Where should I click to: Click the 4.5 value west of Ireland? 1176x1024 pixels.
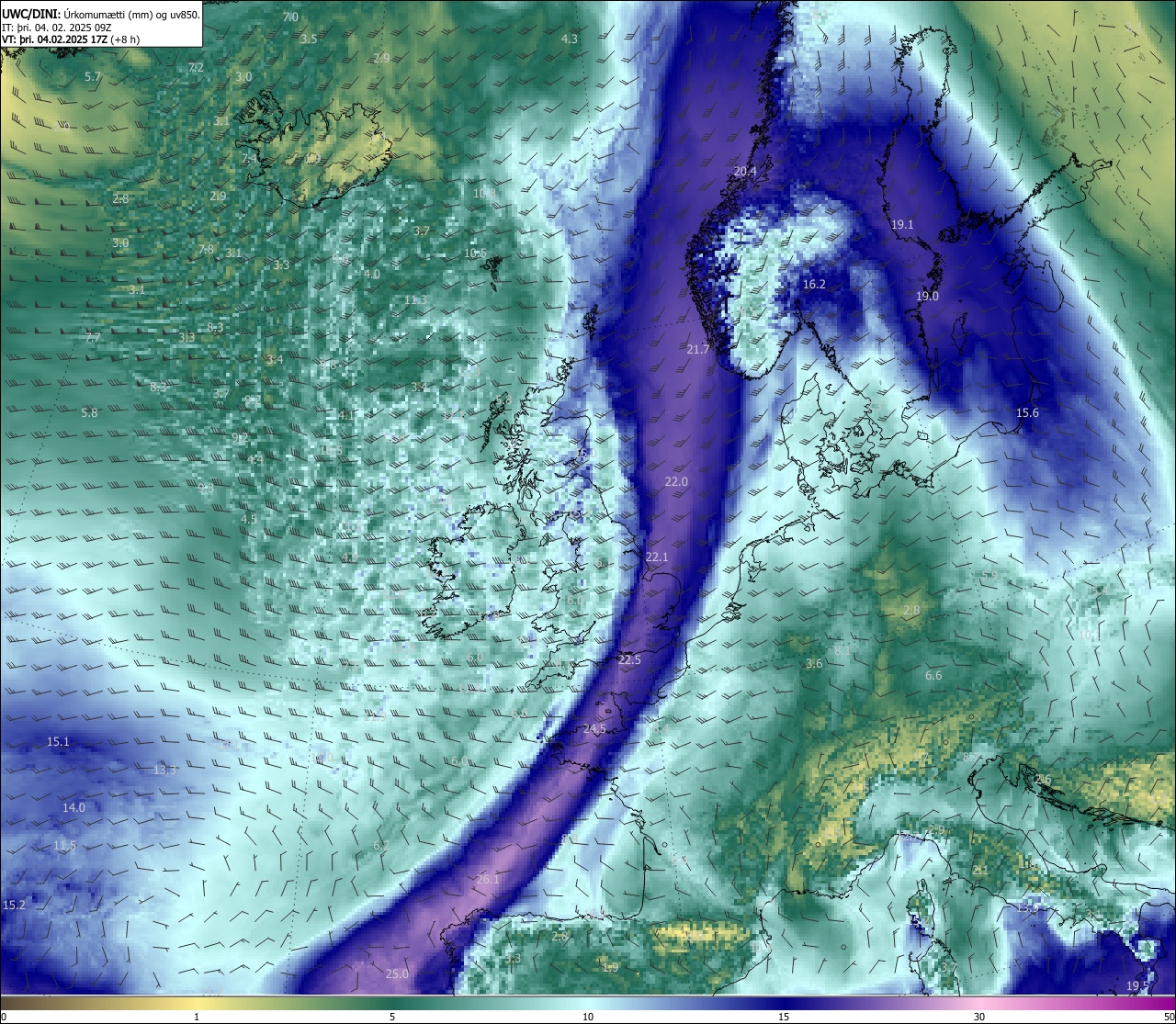[249, 519]
